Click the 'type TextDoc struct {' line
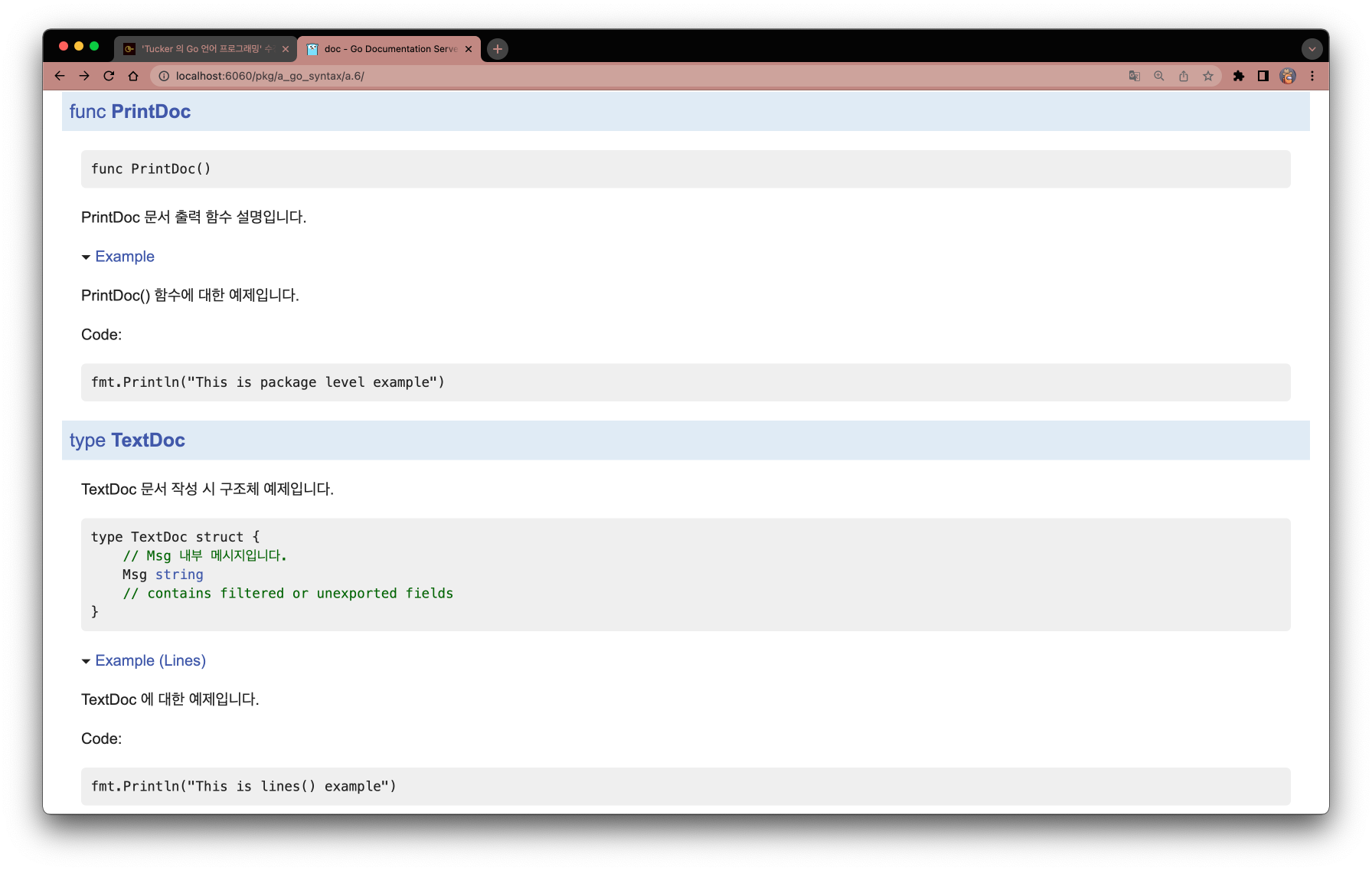 (x=175, y=537)
